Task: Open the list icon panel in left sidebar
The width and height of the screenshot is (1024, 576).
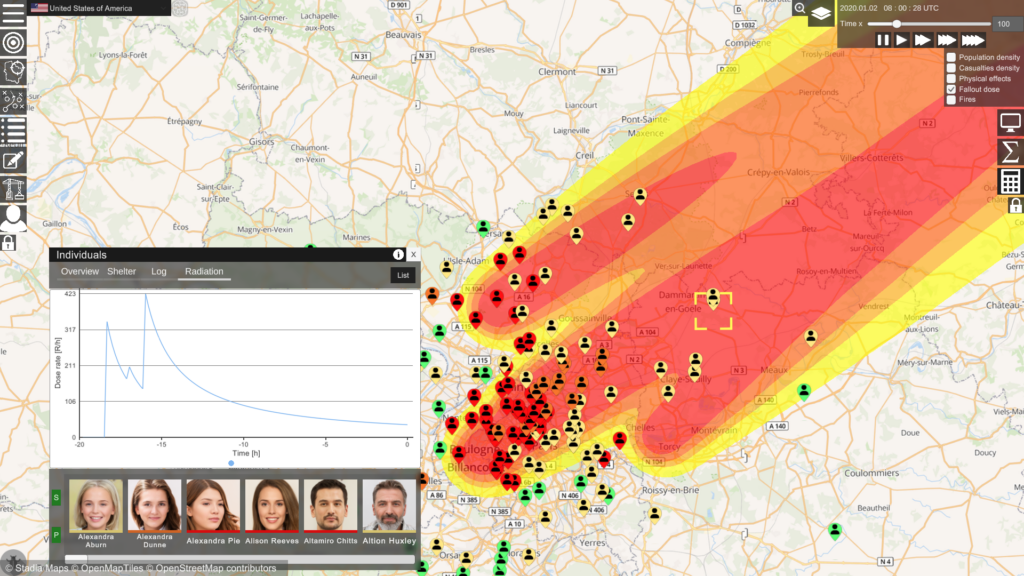Action: pos(13,130)
